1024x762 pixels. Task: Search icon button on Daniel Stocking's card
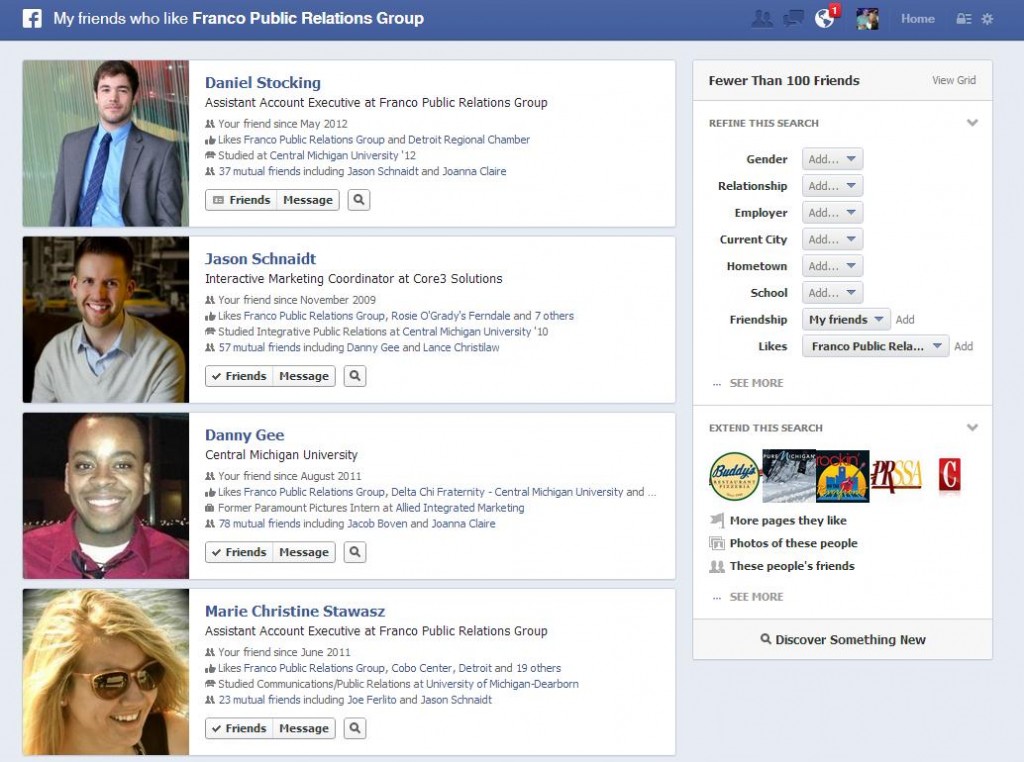(359, 200)
